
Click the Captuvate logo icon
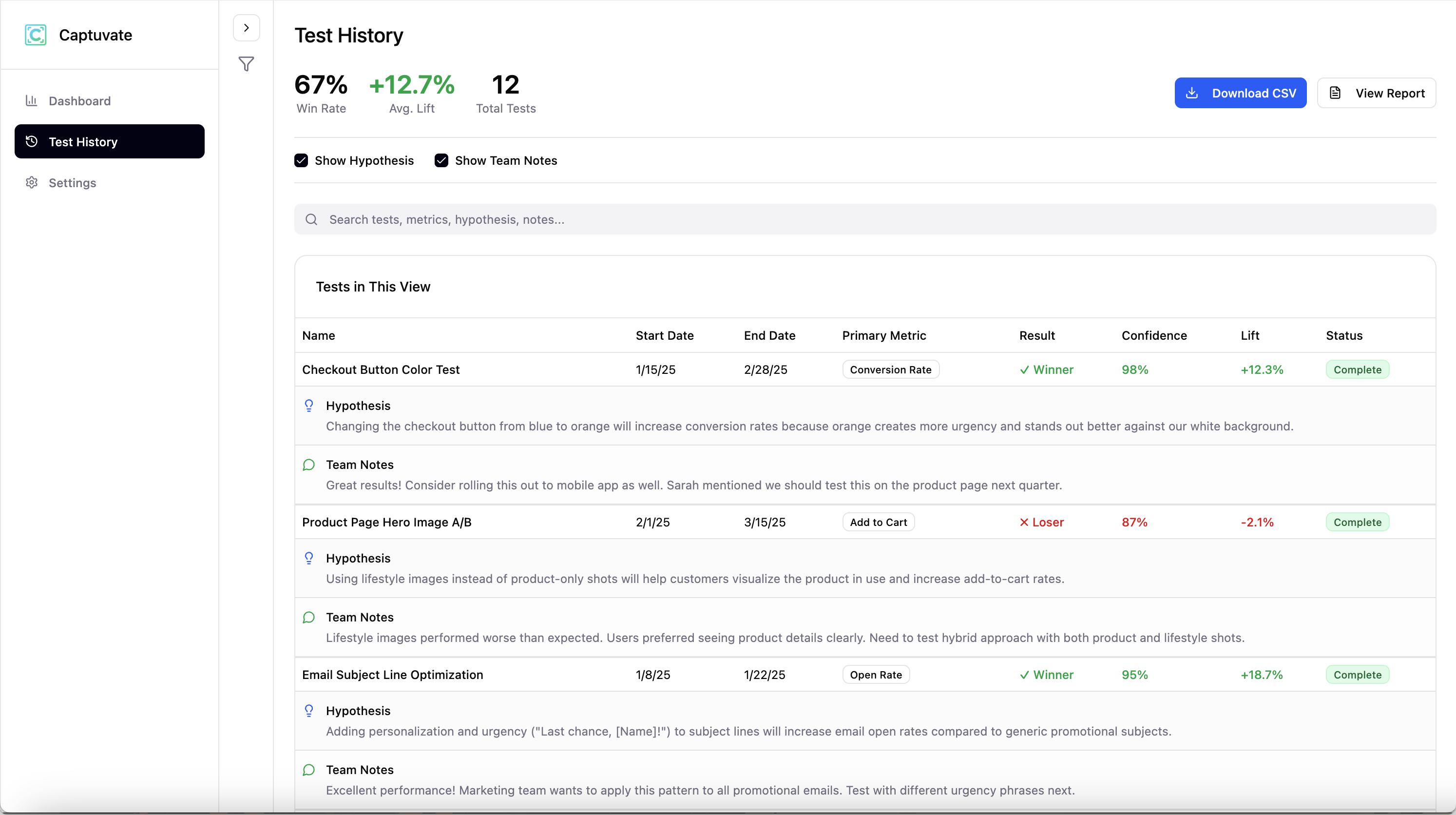point(35,35)
